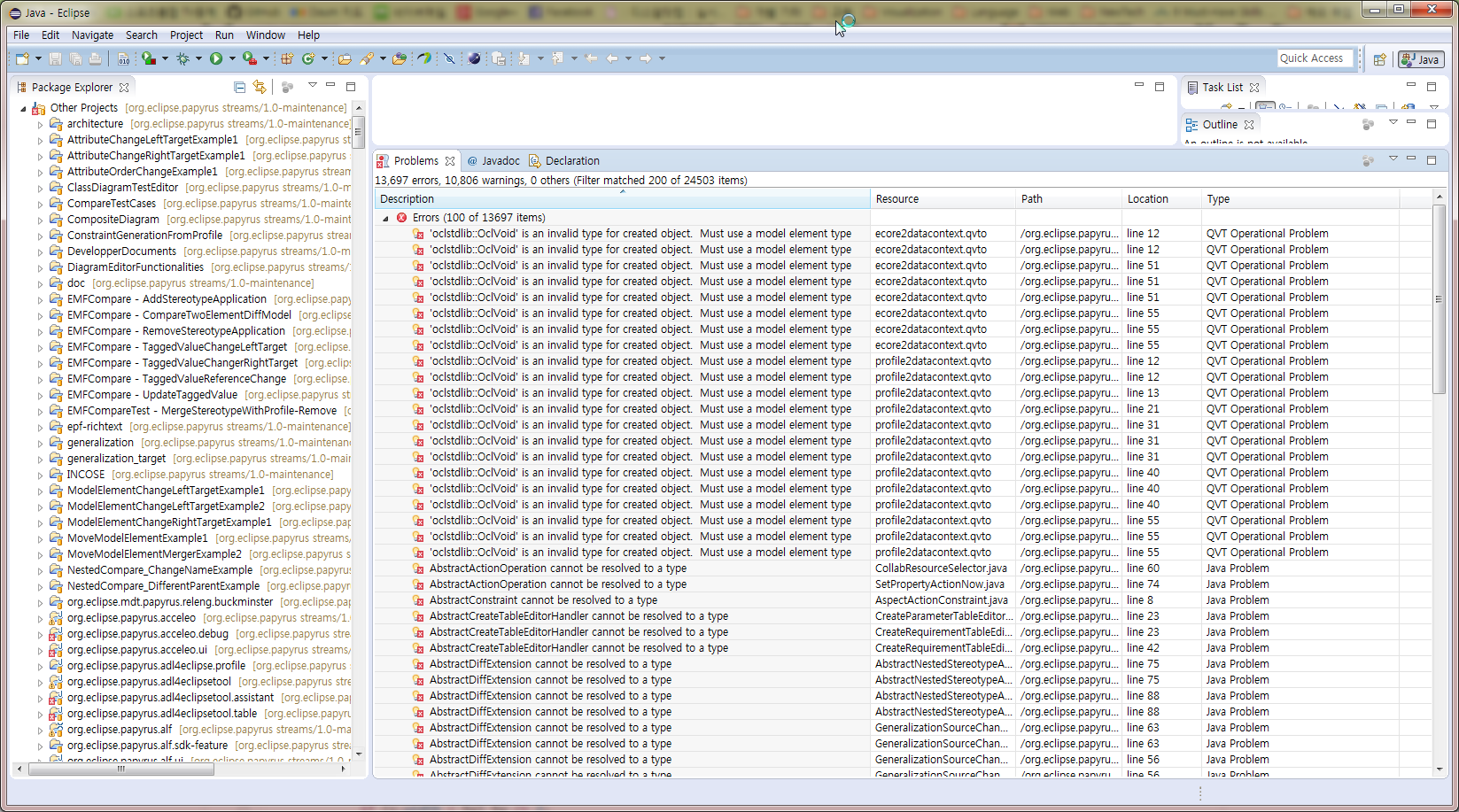The height and width of the screenshot is (812, 1459).
Task: Close the Package Explorer tab via its X
Action: (124, 88)
